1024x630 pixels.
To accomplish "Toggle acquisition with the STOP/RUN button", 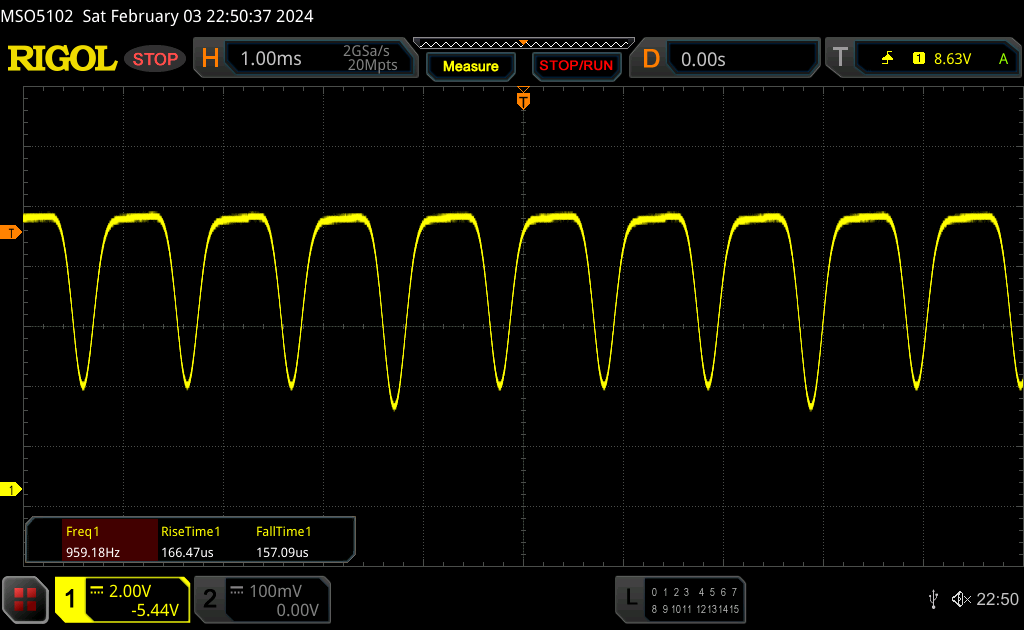I will [x=576, y=66].
